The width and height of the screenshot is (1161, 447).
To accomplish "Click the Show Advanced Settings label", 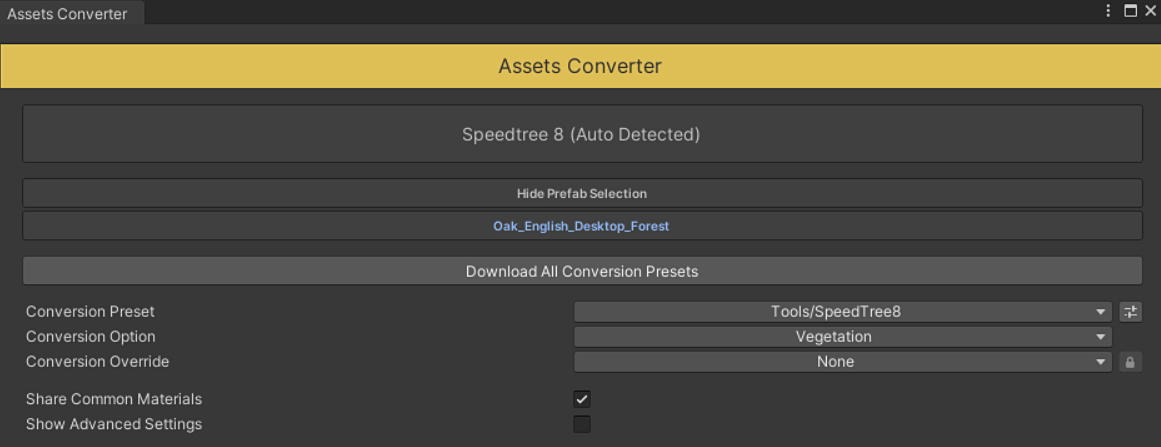I will click(x=114, y=424).
